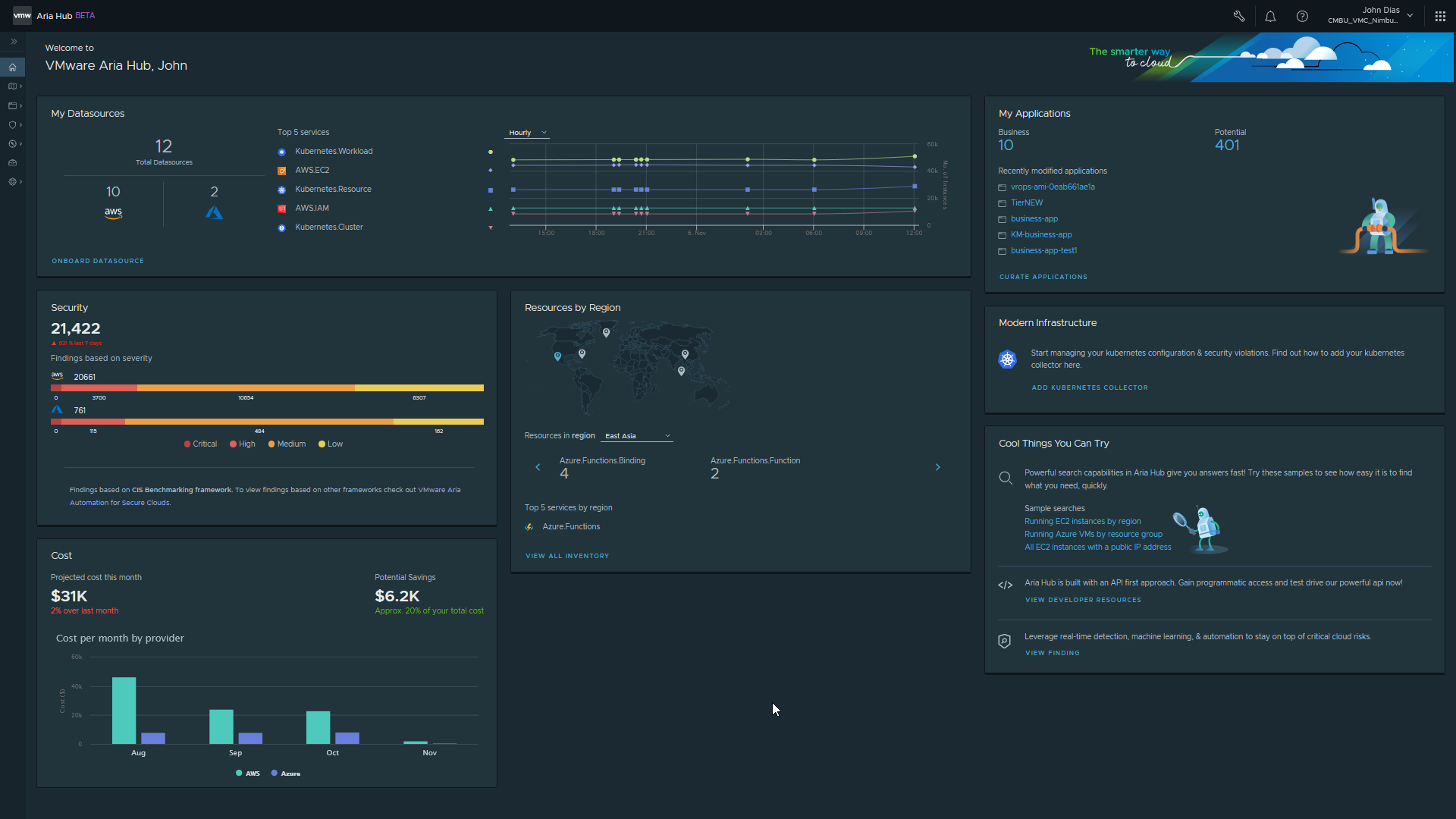Open the map icon in sidebar
1456x819 pixels.
pos(12,86)
